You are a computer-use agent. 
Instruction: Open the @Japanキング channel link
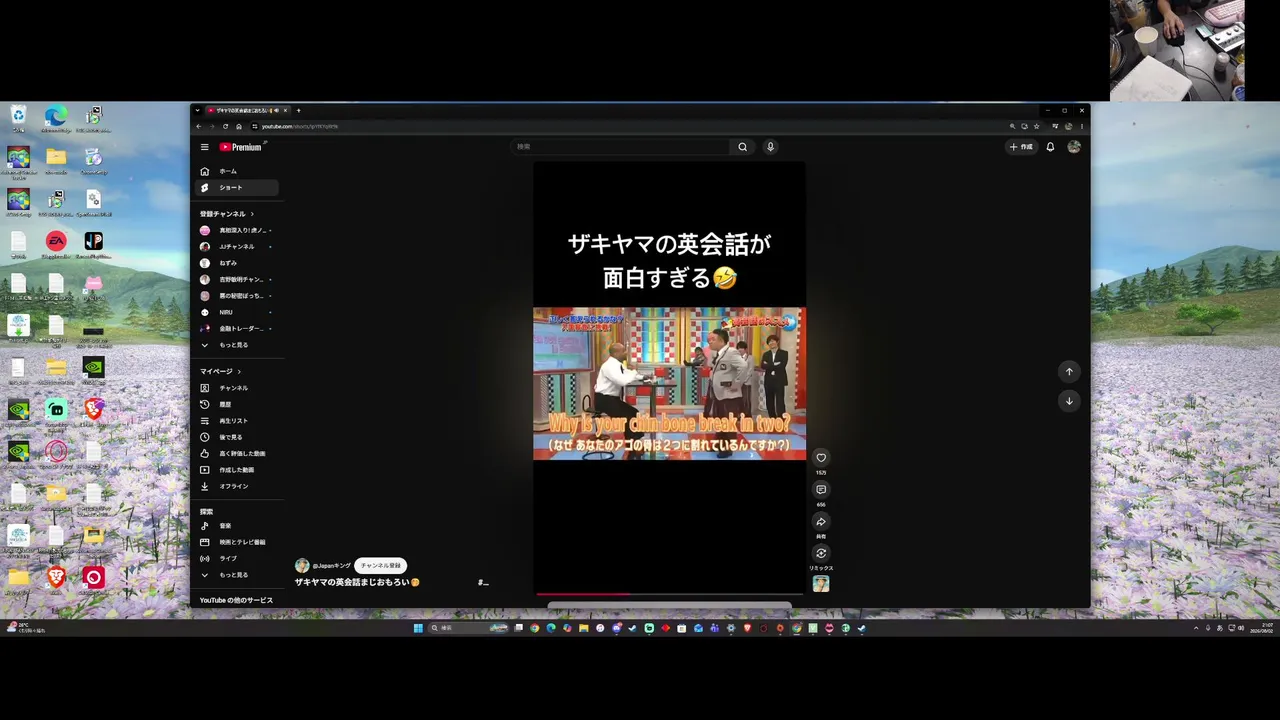332,566
